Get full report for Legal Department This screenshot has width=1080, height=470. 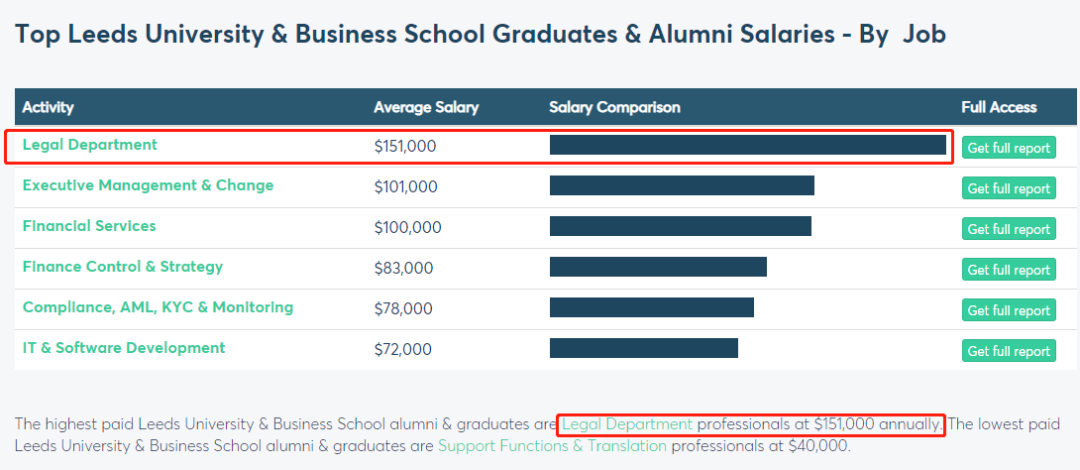pyautogui.click(x=1008, y=148)
